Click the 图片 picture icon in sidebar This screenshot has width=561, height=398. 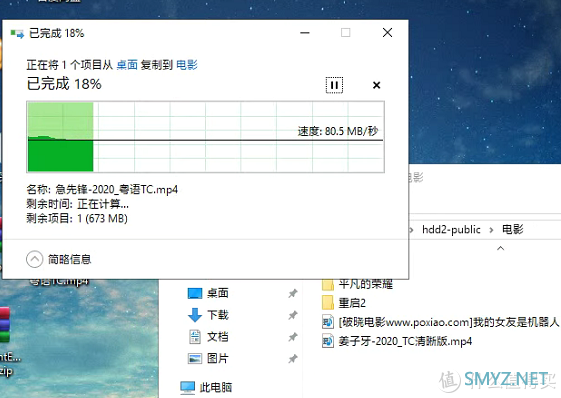click(195, 358)
